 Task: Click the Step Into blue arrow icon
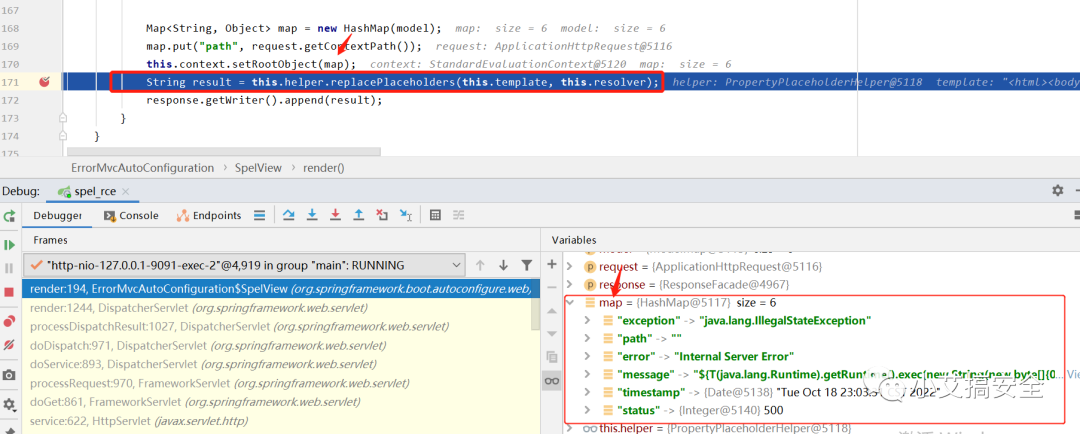pos(312,215)
